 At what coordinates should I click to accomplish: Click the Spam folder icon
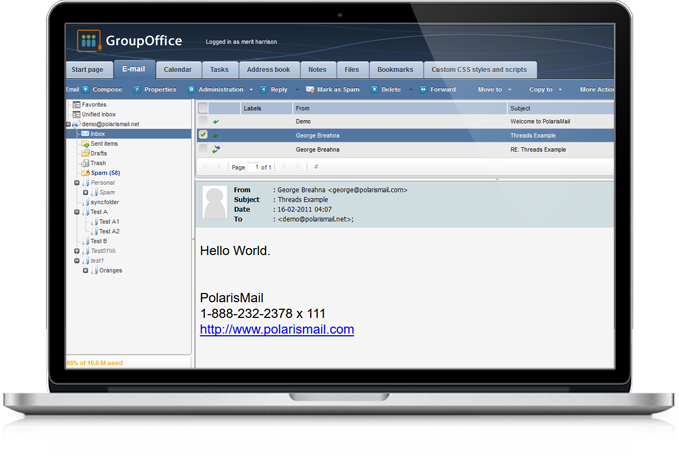pos(85,173)
